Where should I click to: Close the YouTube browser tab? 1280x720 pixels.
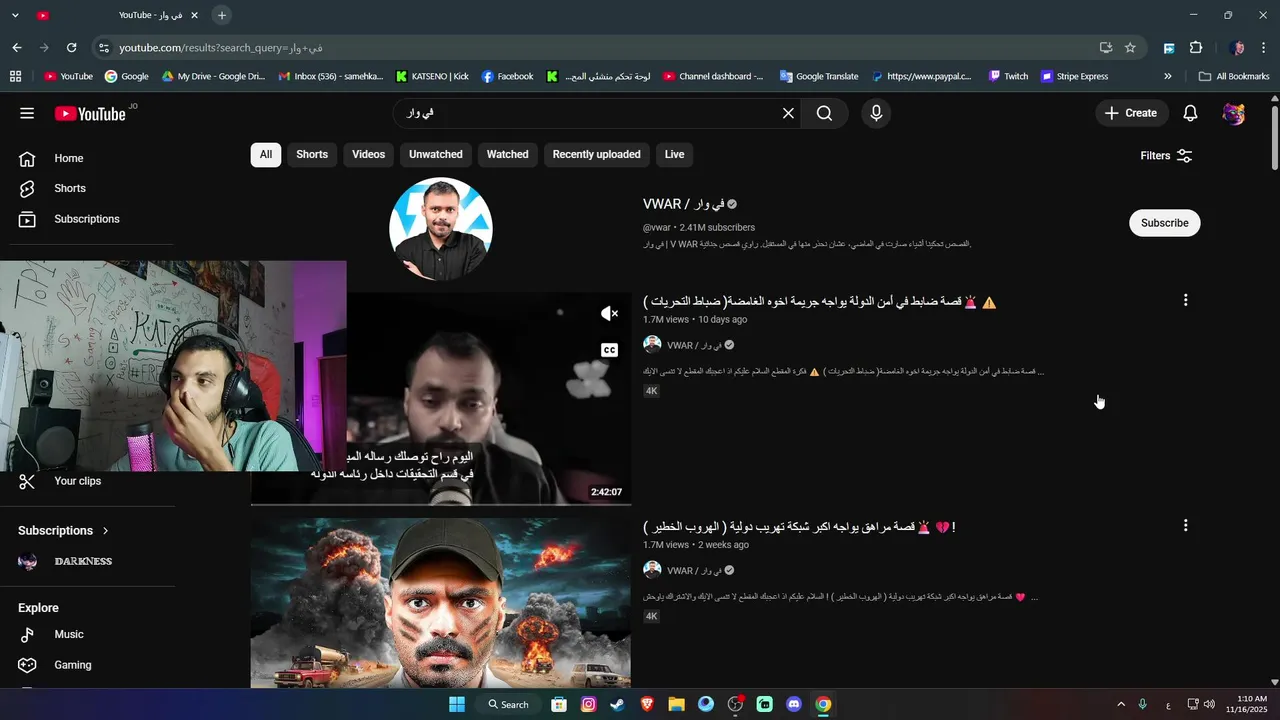[x=194, y=15]
